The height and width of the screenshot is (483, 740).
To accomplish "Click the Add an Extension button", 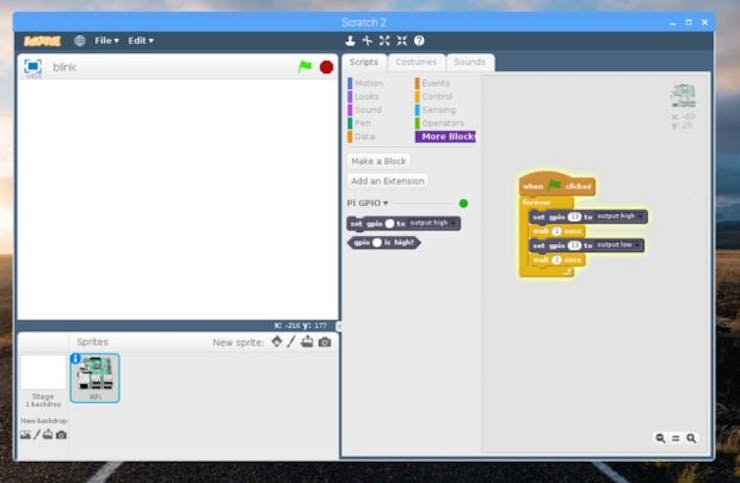I will [387, 181].
